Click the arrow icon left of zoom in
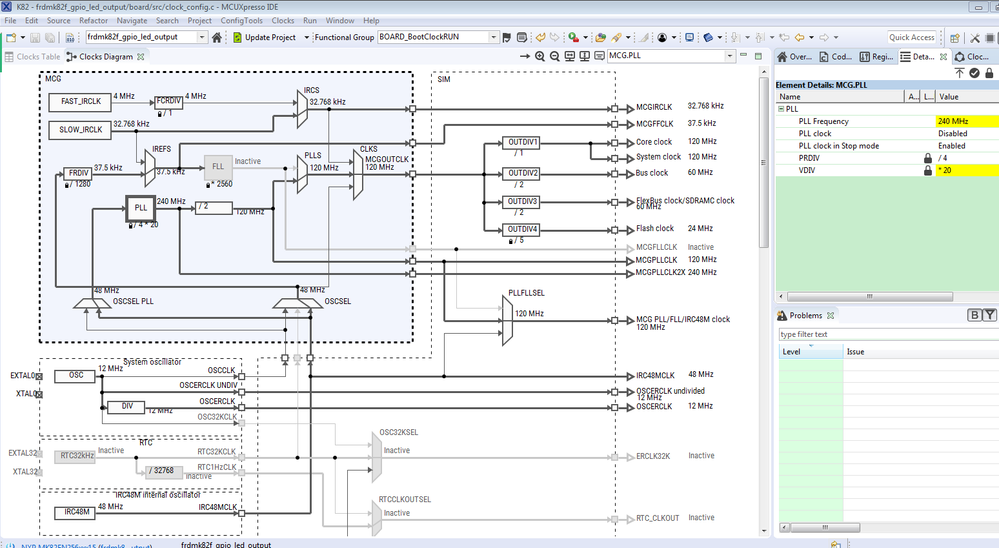The width and height of the screenshot is (999, 548). 525,56
